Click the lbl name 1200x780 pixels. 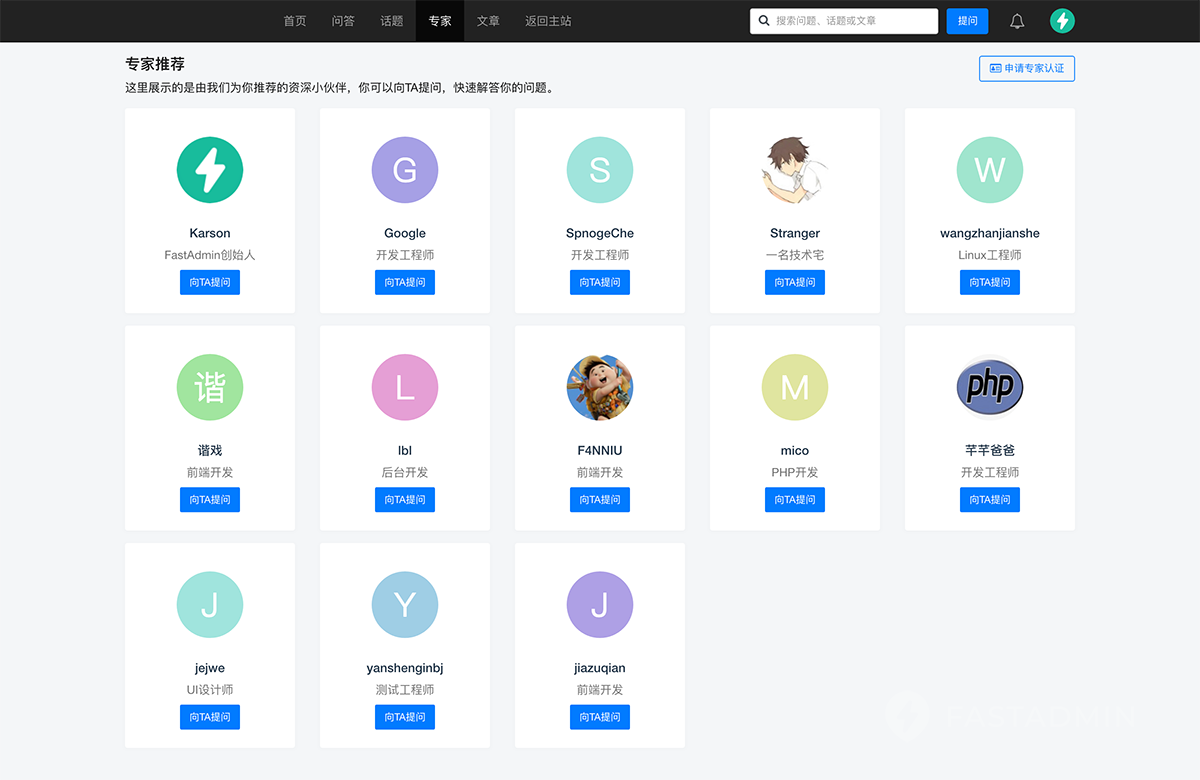click(x=405, y=450)
